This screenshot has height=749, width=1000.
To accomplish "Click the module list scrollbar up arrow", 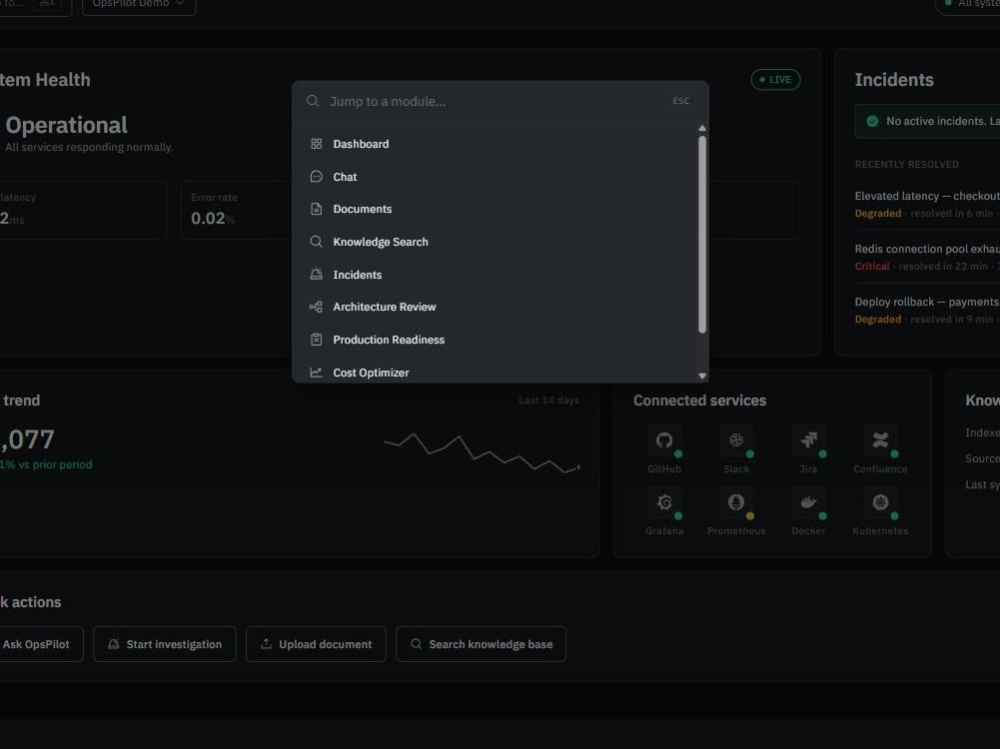I will (702, 128).
